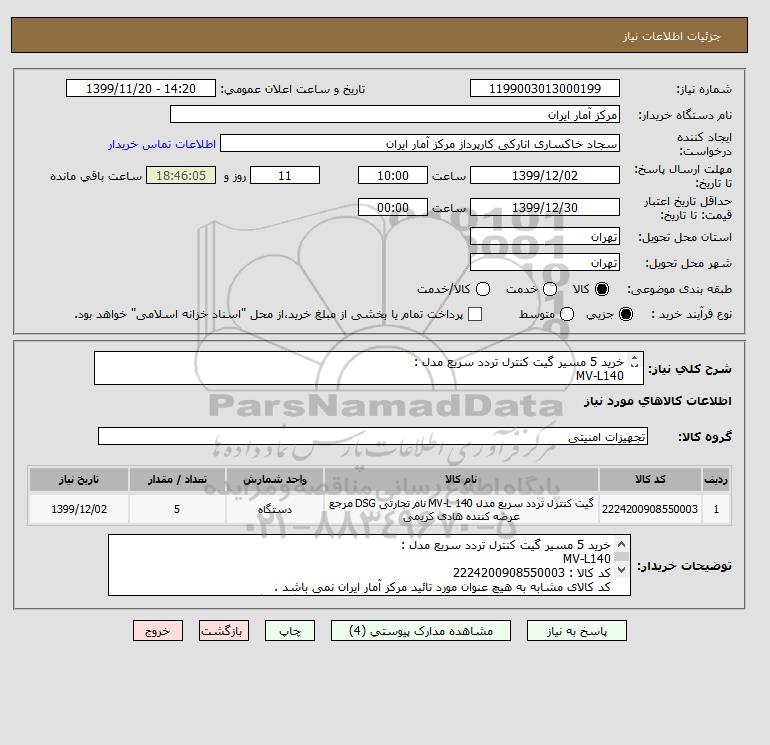770x745 pixels.
Task: Click the announcement date field 1399/11/20 - 14:20
Action: tap(141, 88)
